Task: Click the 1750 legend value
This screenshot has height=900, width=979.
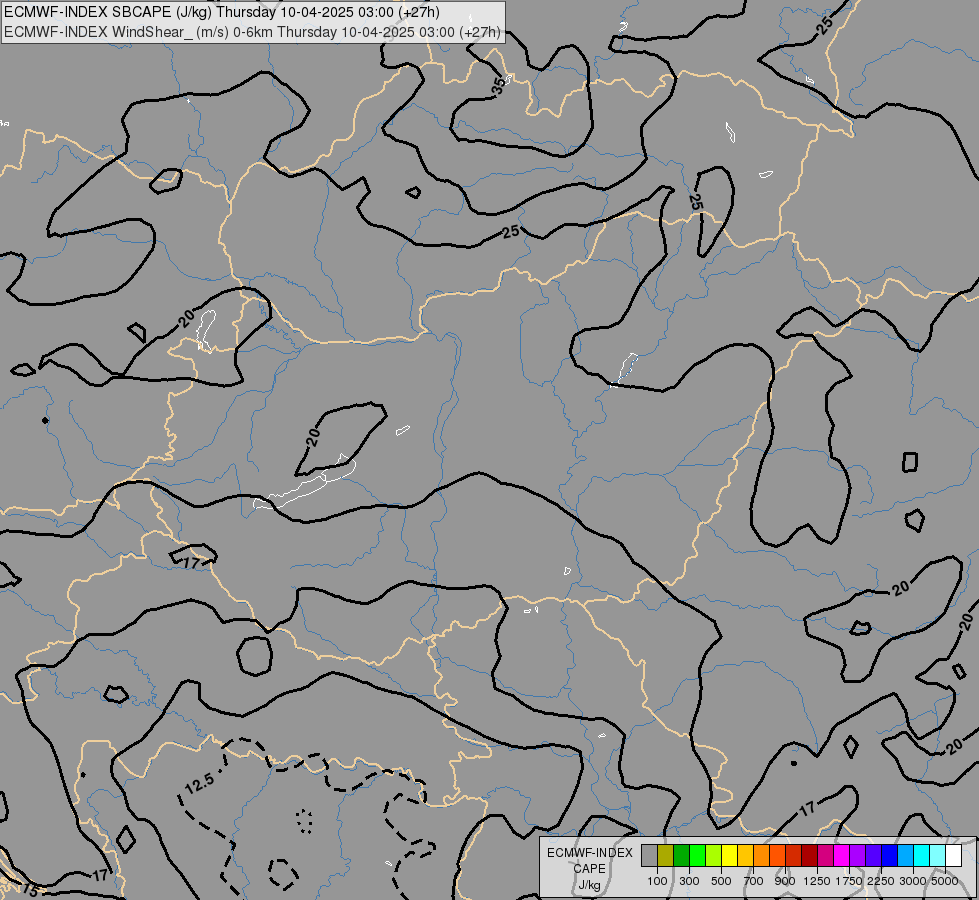Action: [849, 881]
